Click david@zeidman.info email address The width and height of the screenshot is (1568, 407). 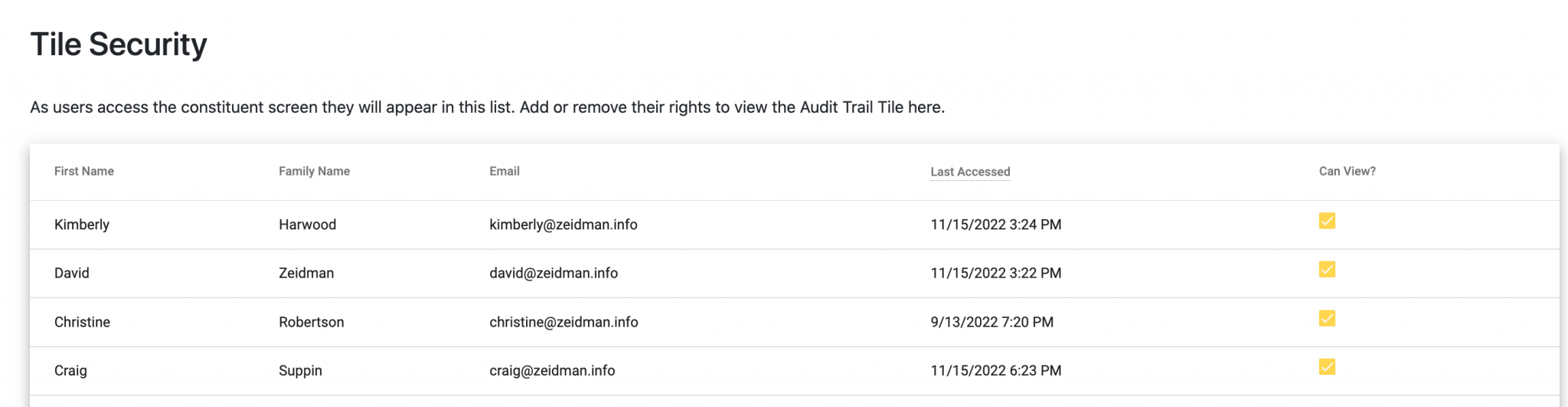(x=554, y=273)
